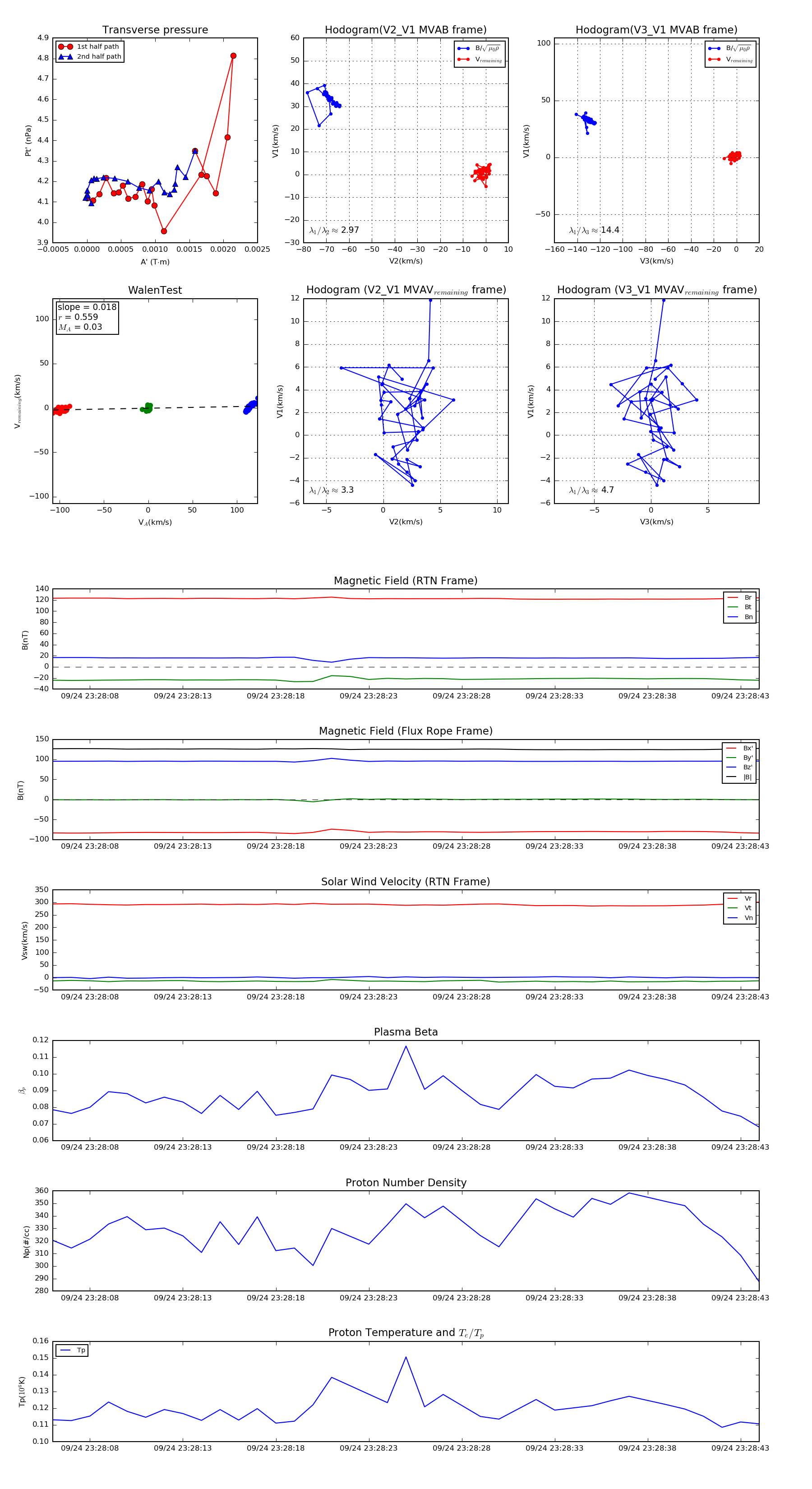Click '09/24 23:28:23' tick under Plasma Beta plot

tap(368, 1147)
